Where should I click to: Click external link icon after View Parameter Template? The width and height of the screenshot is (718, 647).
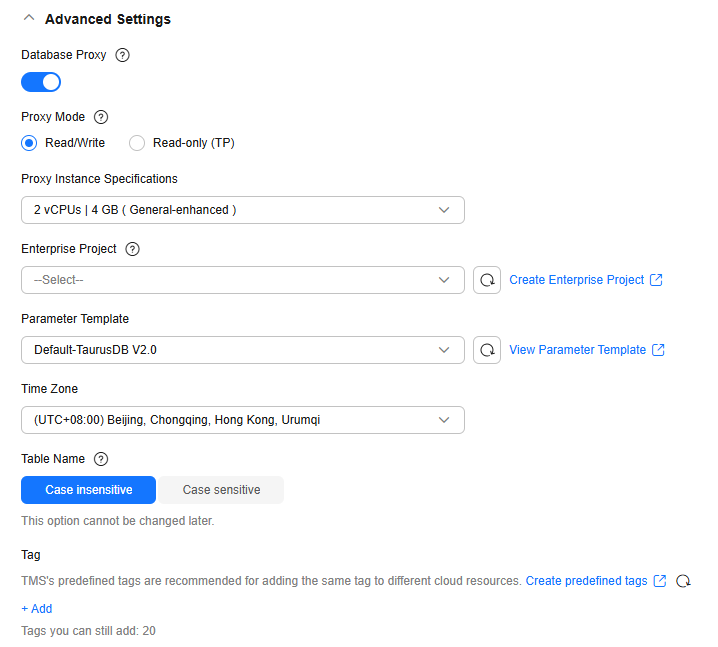click(x=658, y=350)
